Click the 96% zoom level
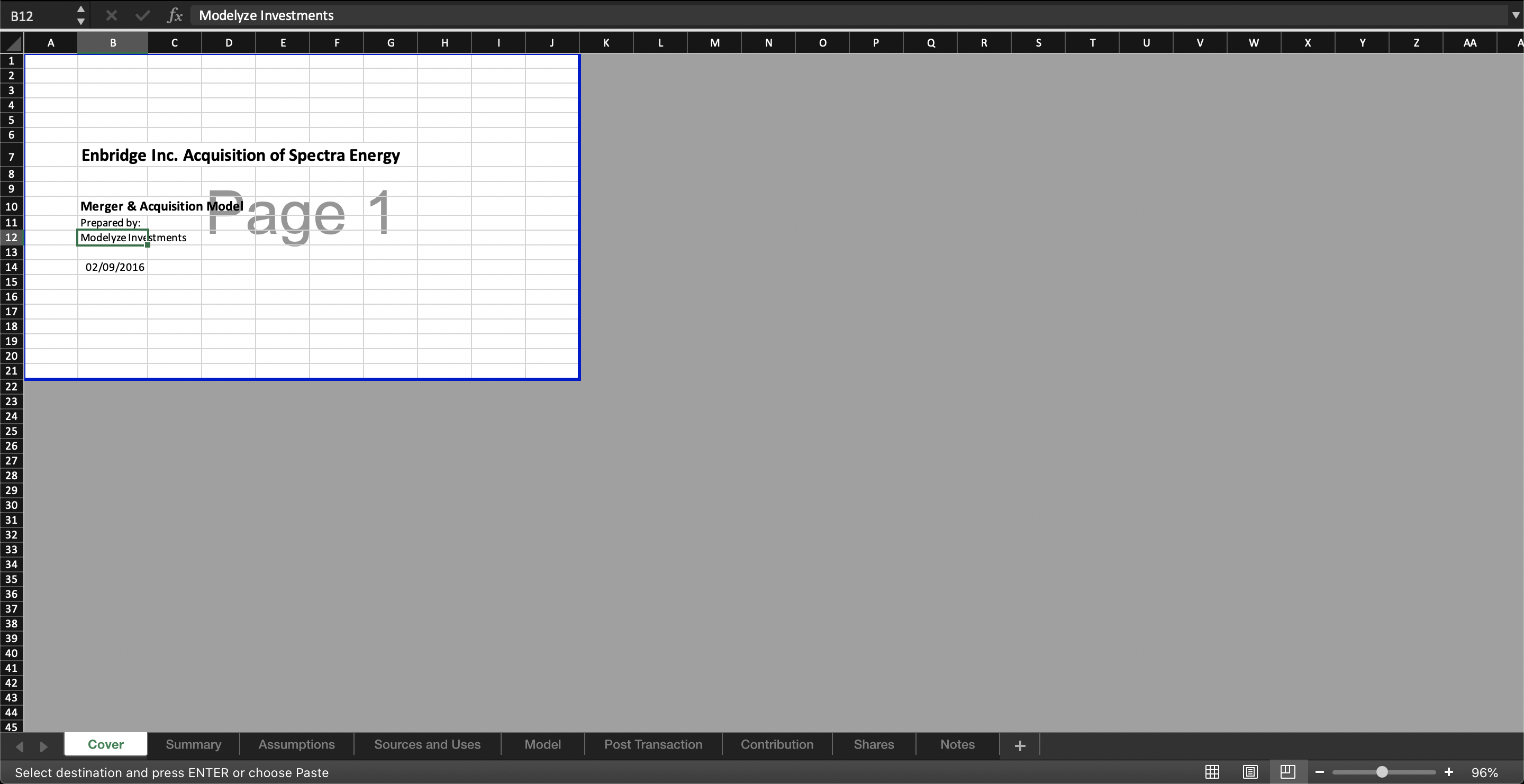The image size is (1524, 784). tap(1484, 773)
